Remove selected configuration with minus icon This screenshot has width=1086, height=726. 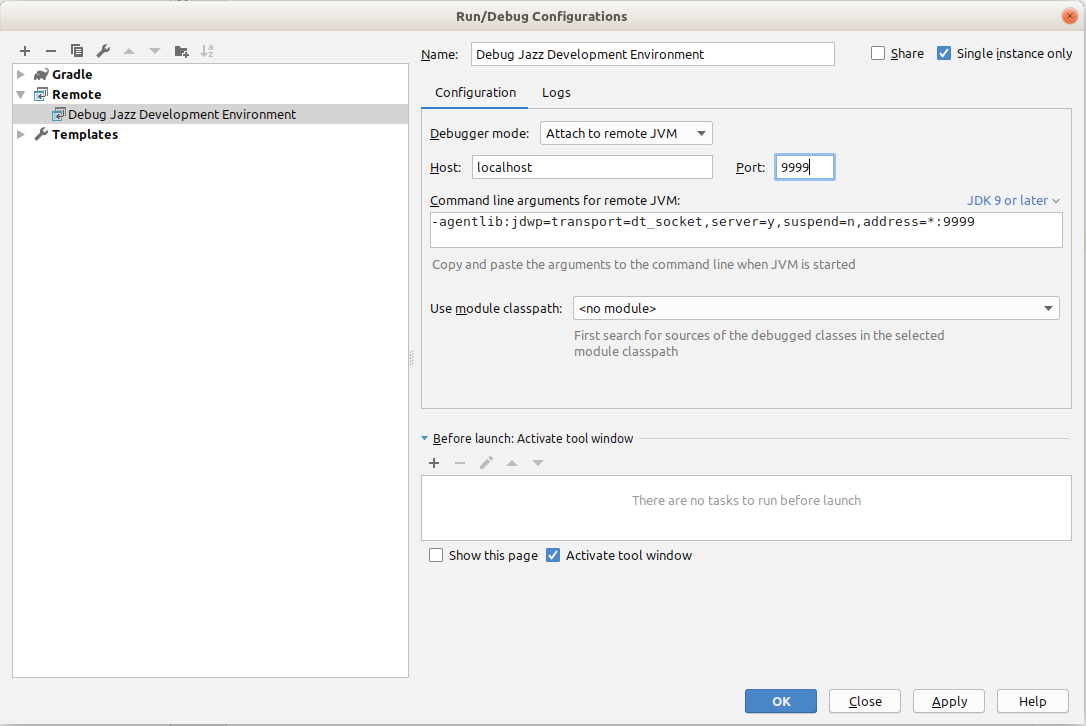click(51, 51)
